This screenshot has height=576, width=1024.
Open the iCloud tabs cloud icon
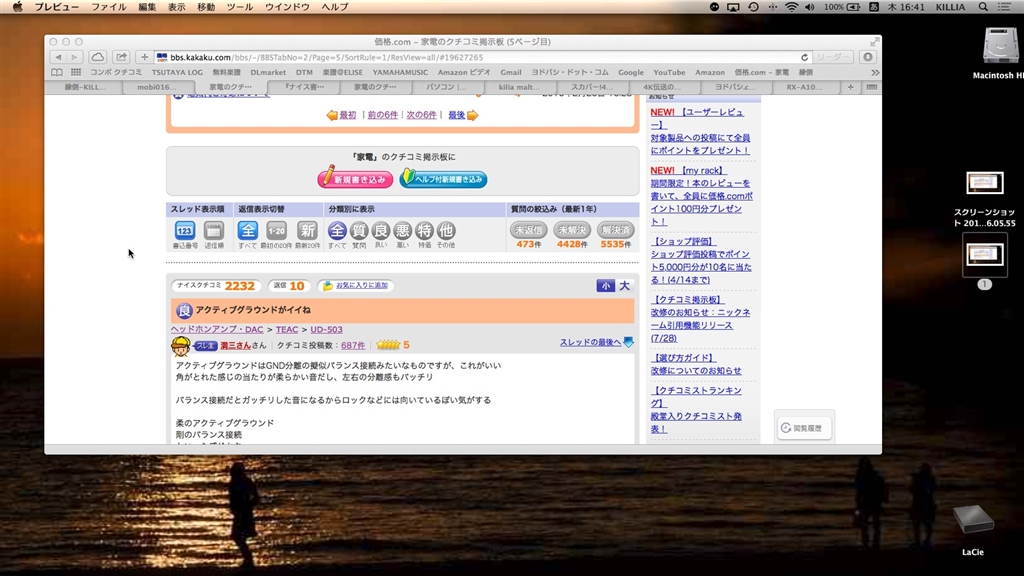[97, 57]
